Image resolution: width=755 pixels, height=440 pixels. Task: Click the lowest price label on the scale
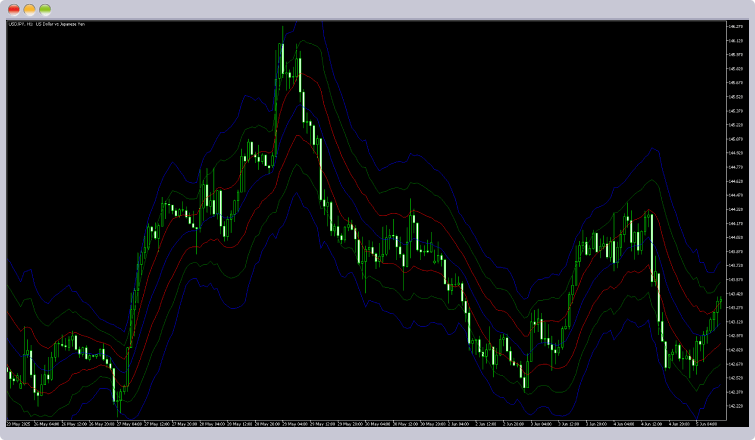(735, 406)
